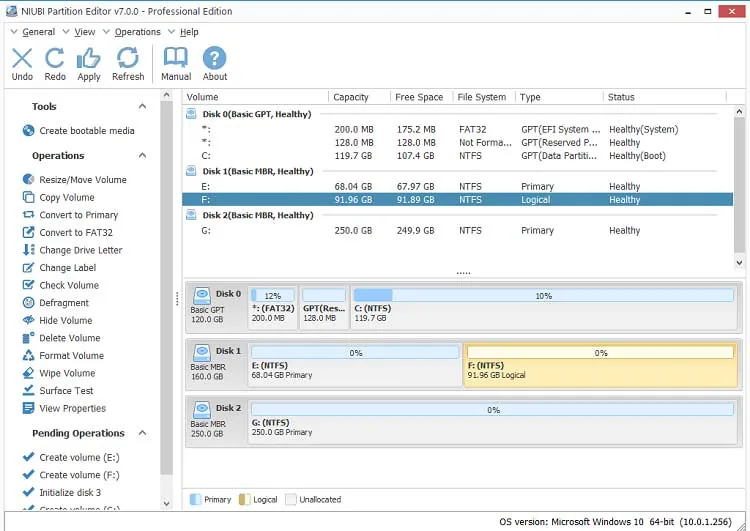The image size is (750, 531).
Task: Click the Disk 1 drive icon in disk map
Action: (x=202, y=353)
